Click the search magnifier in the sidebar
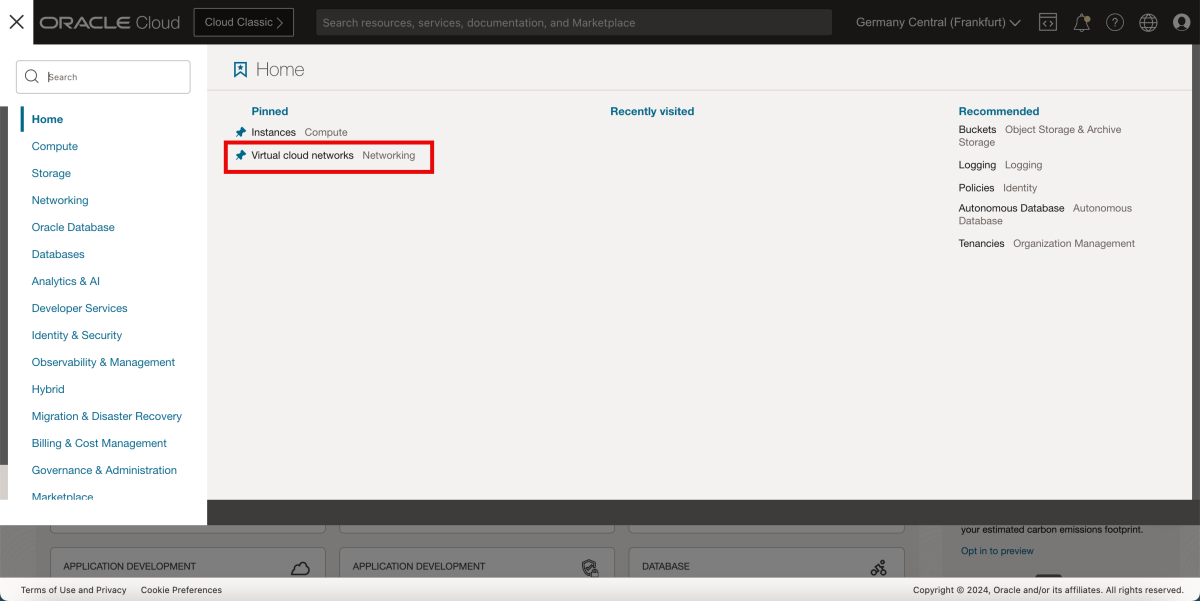 click(31, 76)
